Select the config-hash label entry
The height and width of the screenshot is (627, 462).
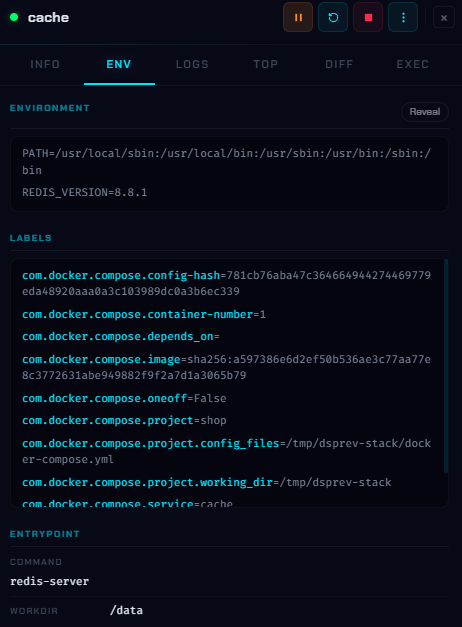click(226, 283)
